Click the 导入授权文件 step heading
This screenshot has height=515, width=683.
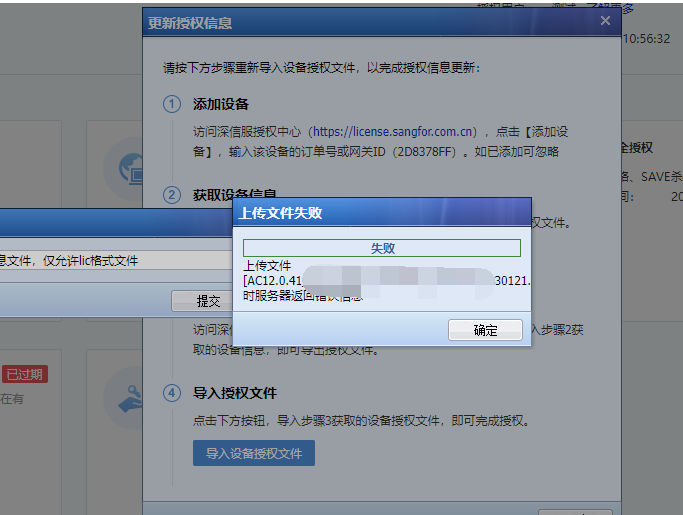(x=235, y=393)
